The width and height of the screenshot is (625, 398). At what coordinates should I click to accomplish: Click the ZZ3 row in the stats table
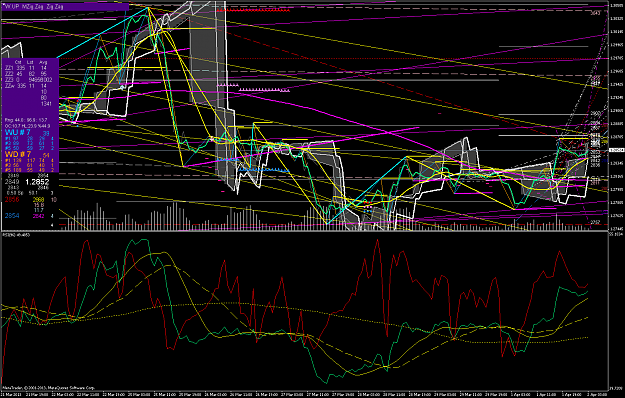[29, 80]
